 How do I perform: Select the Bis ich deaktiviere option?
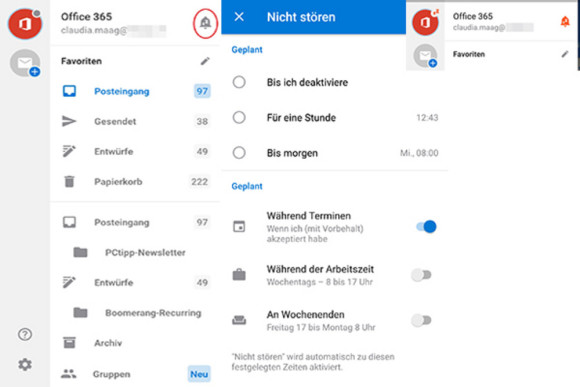(x=334, y=82)
